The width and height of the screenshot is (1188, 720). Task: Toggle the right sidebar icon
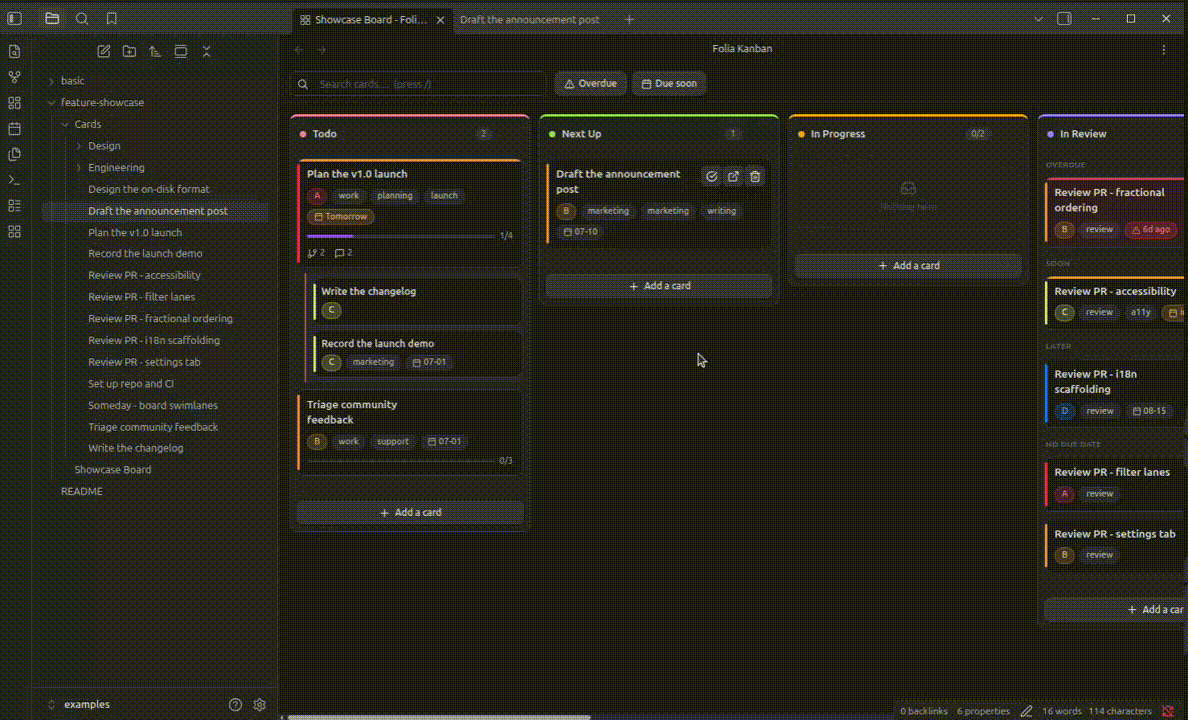pos(1065,18)
